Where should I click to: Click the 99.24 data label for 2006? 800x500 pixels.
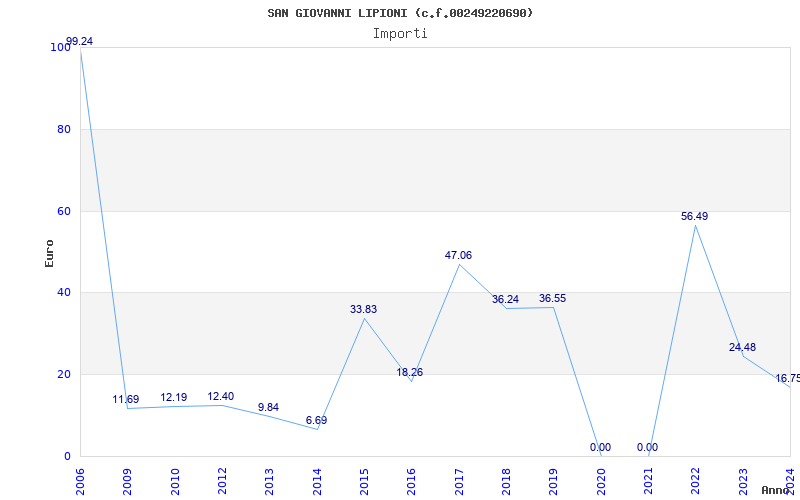(80, 41)
